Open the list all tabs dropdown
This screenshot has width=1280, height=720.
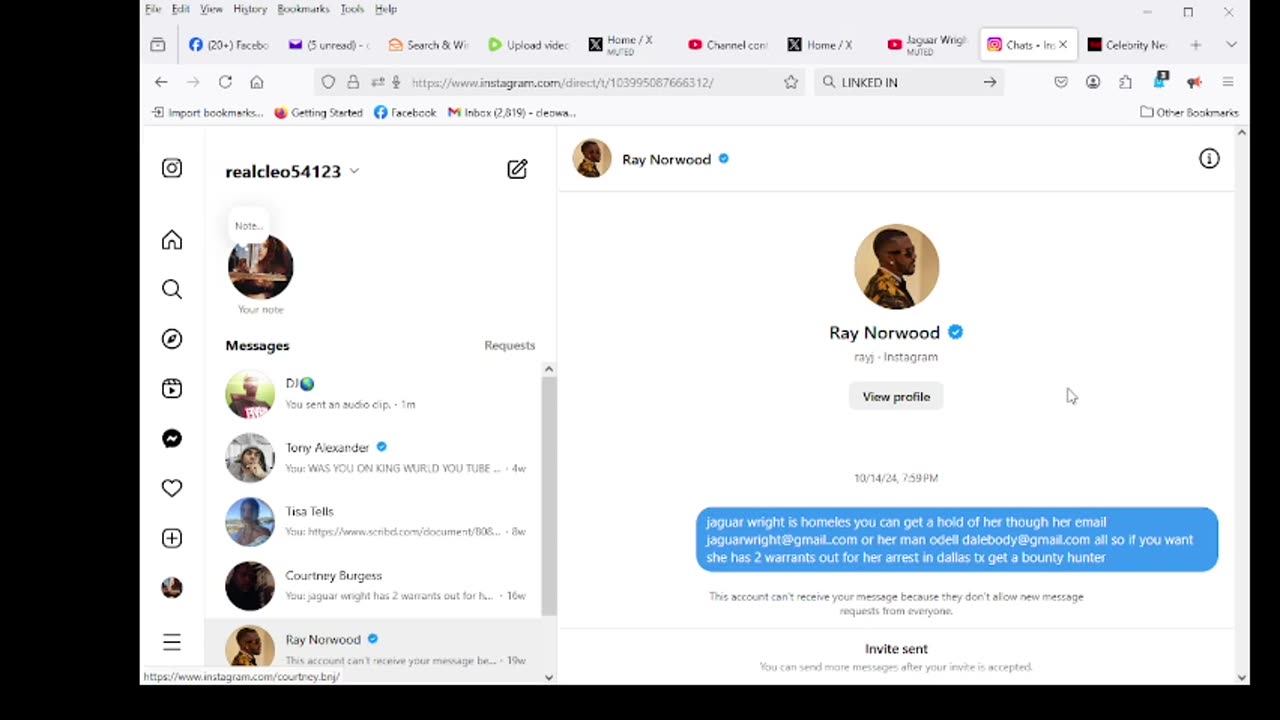tap(1231, 45)
